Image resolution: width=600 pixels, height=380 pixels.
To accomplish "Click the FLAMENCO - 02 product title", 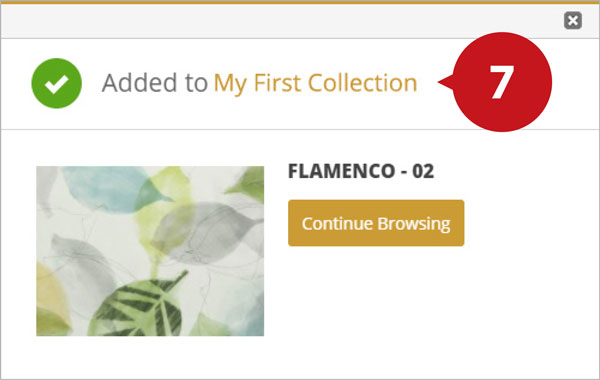I will tap(361, 171).
